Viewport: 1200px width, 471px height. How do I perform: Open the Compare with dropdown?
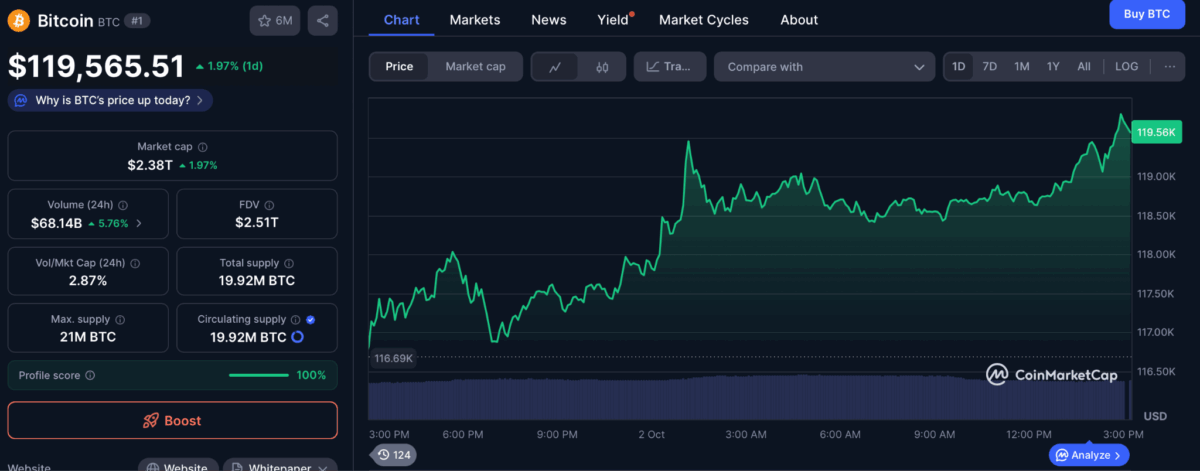[824, 67]
